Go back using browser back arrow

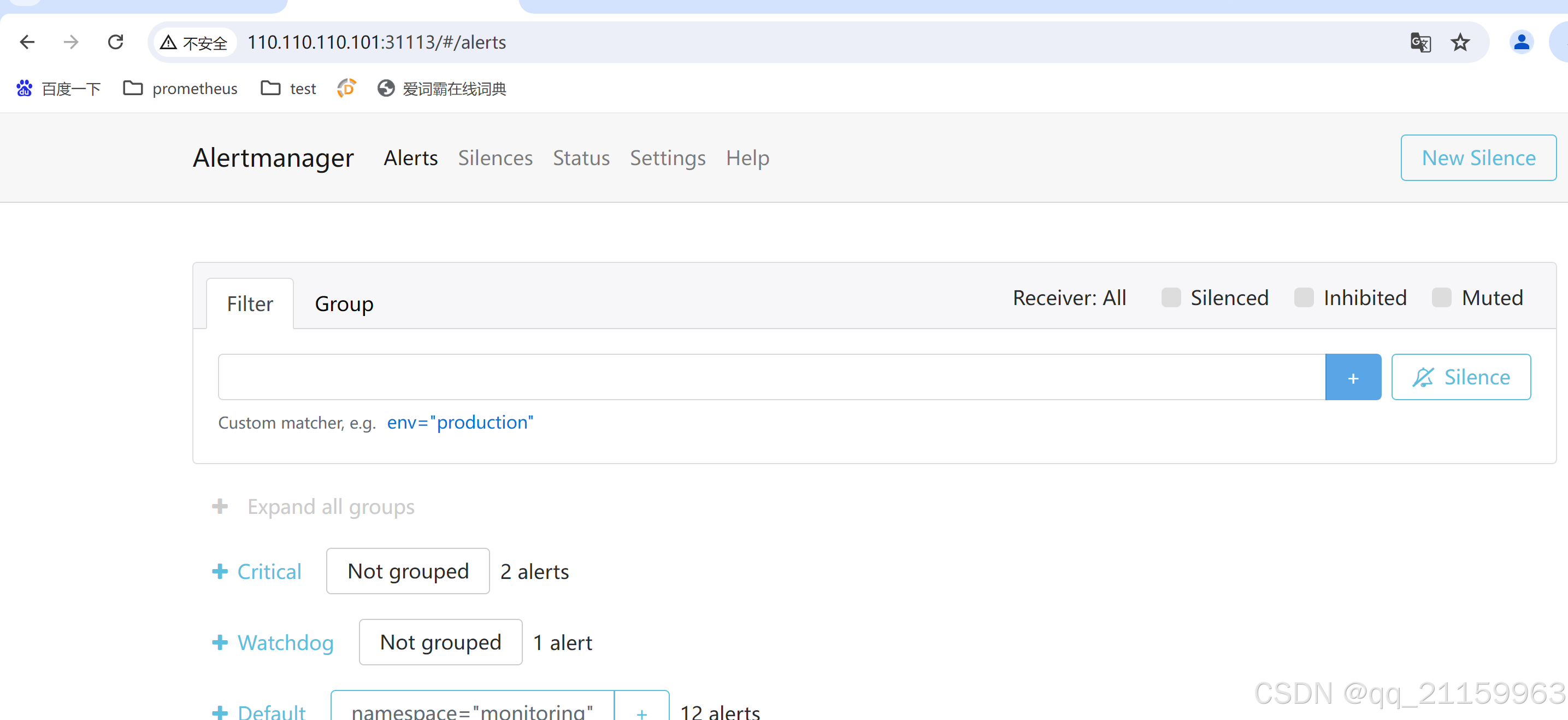pyautogui.click(x=27, y=42)
